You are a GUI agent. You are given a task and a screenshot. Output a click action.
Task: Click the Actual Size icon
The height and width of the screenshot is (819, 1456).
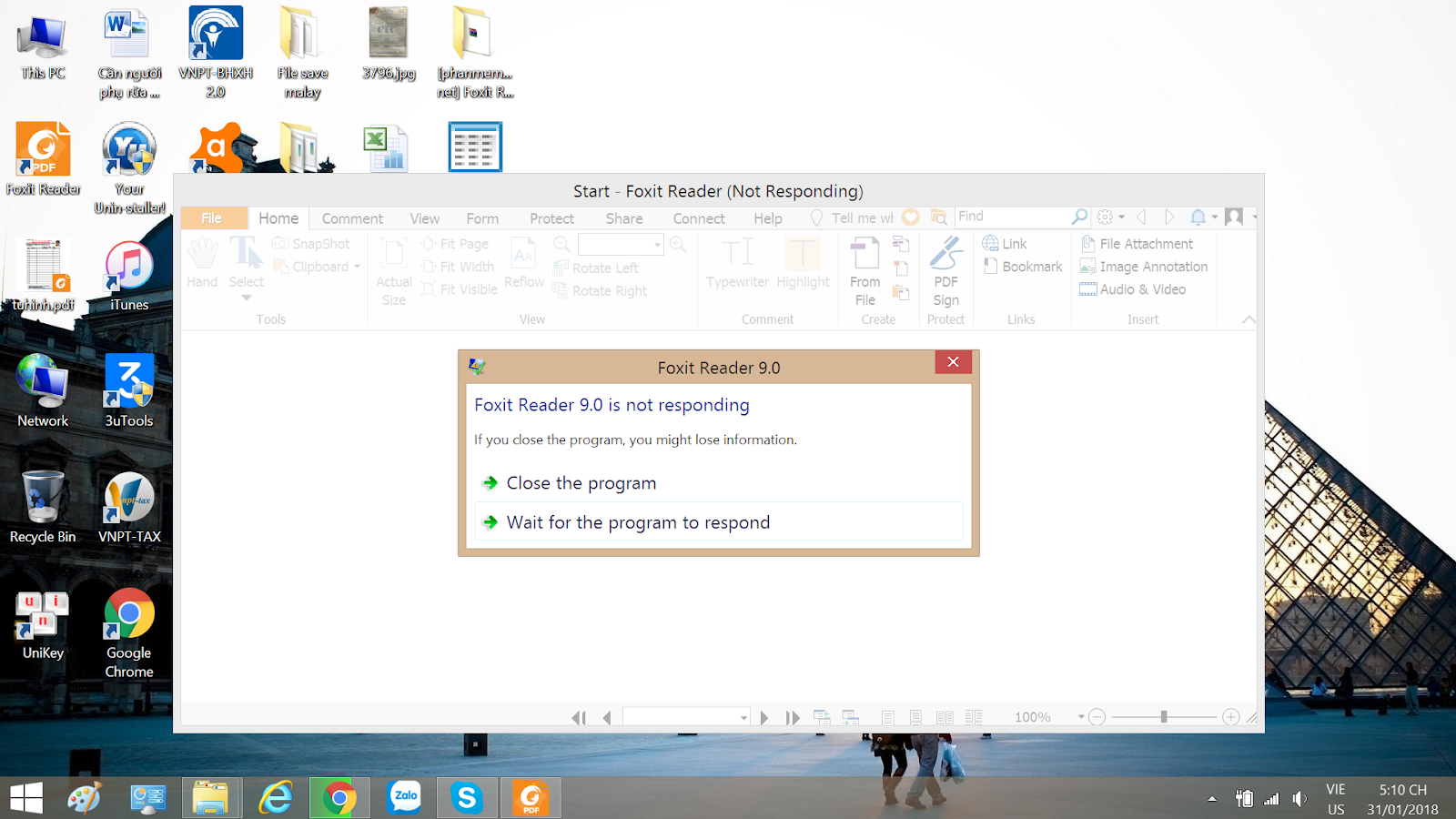pyautogui.click(x=394, y=272)
